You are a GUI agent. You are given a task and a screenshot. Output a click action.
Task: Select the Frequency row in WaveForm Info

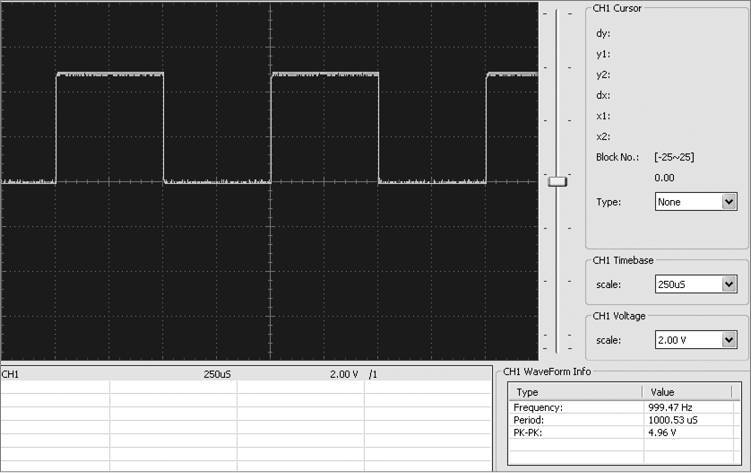539,408
